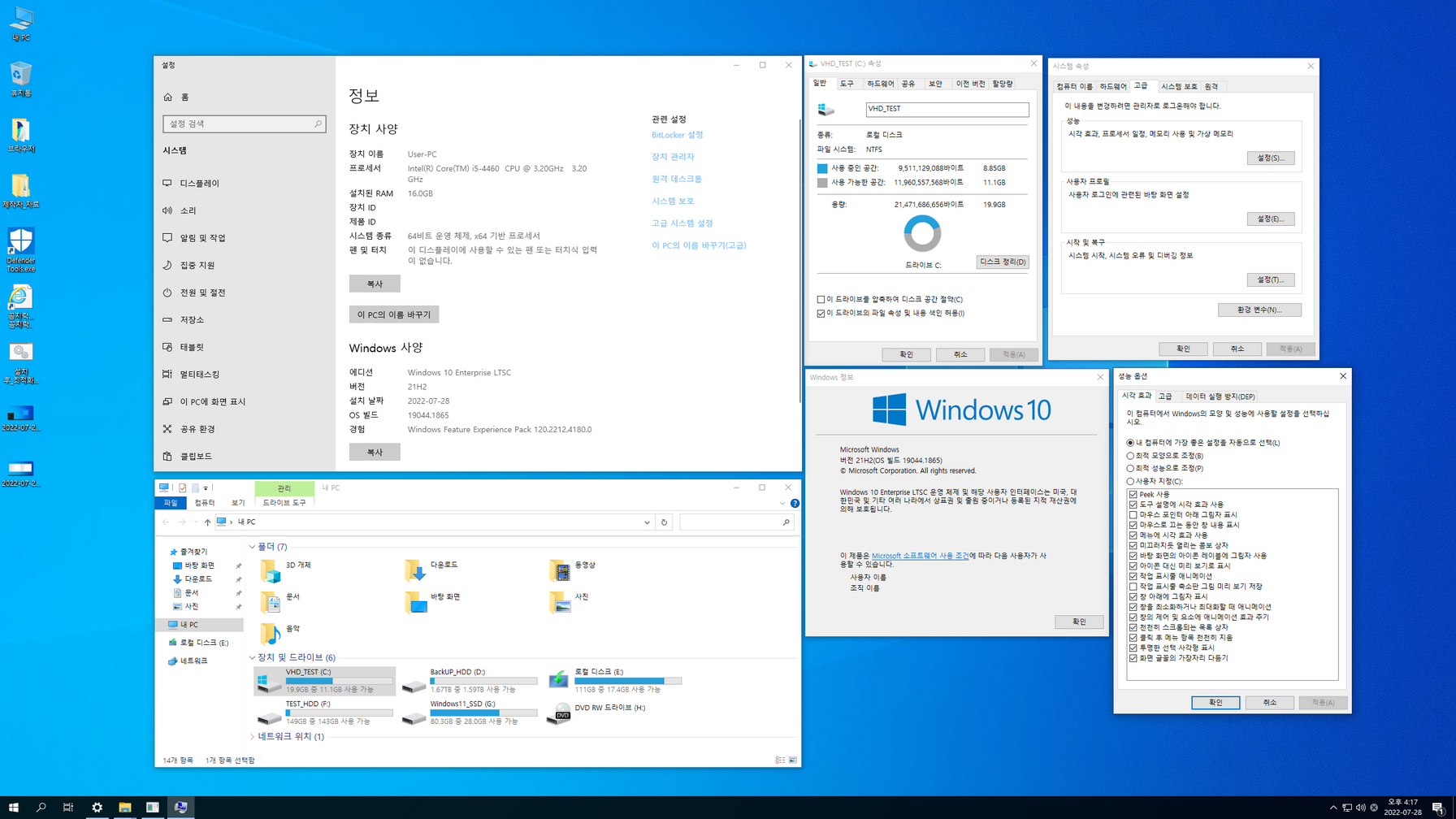
Task: Open Settings gear on the taskbar
Action: click(x=97, y=807)
